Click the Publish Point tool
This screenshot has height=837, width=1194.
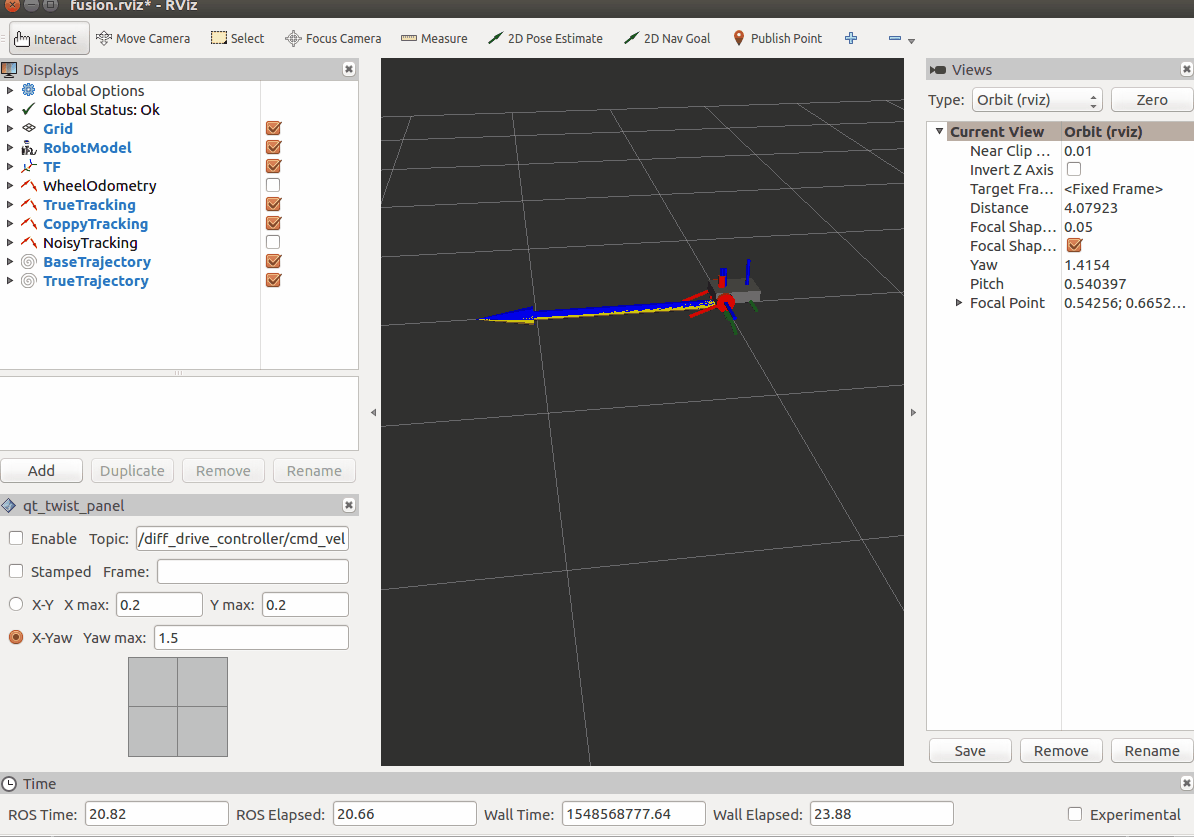pos(777,38)
